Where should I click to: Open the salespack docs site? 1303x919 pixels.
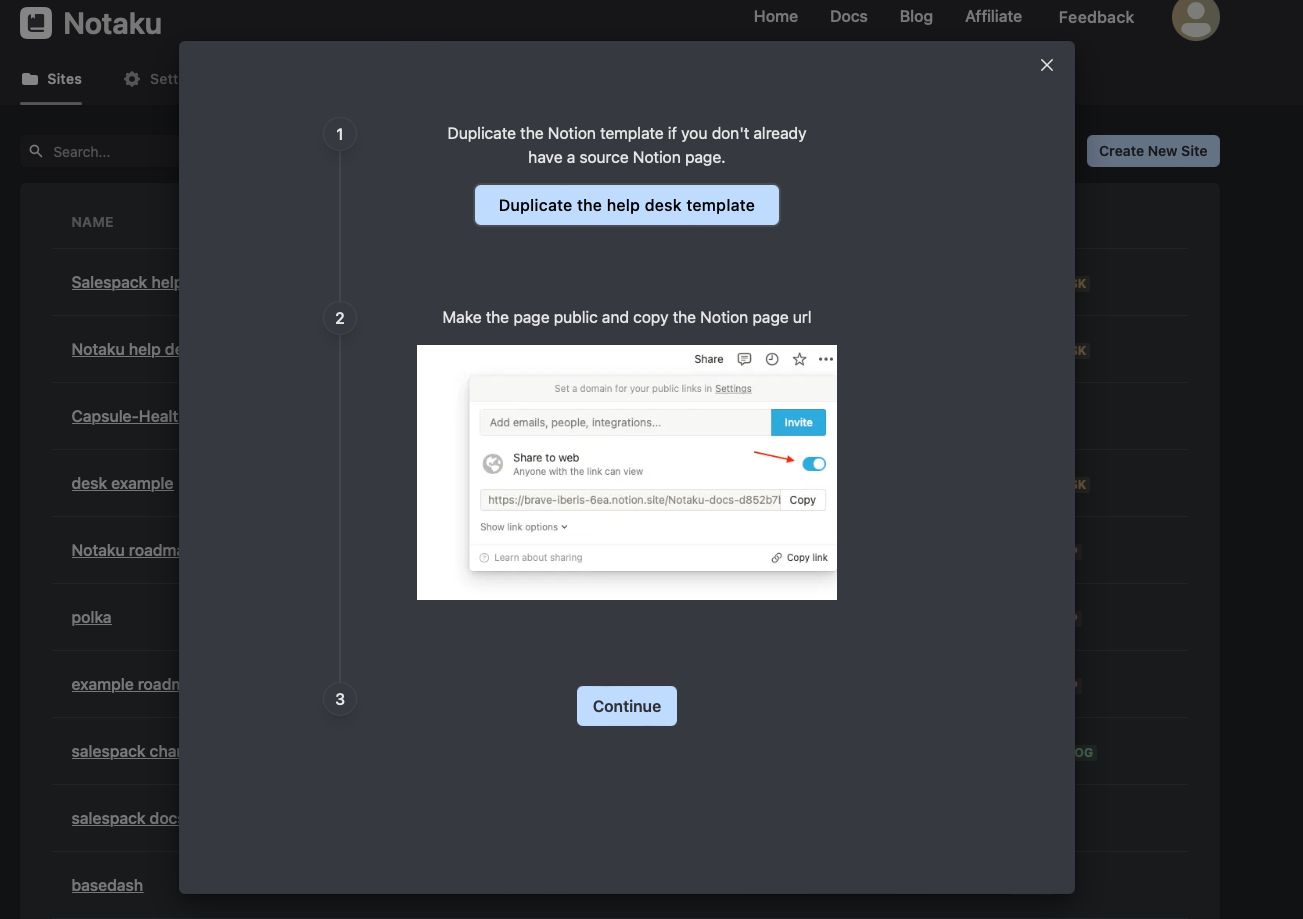pos(125,819)
